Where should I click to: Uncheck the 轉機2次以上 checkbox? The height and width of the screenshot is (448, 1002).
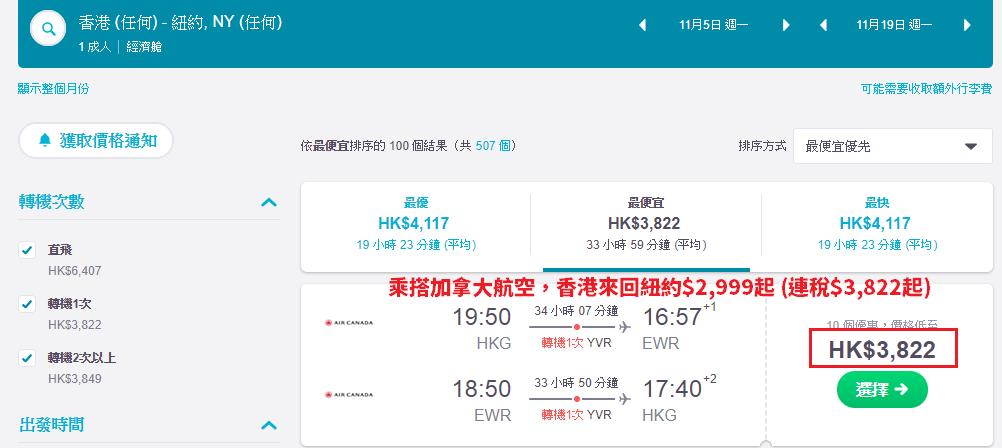click(x=27, y=358)
